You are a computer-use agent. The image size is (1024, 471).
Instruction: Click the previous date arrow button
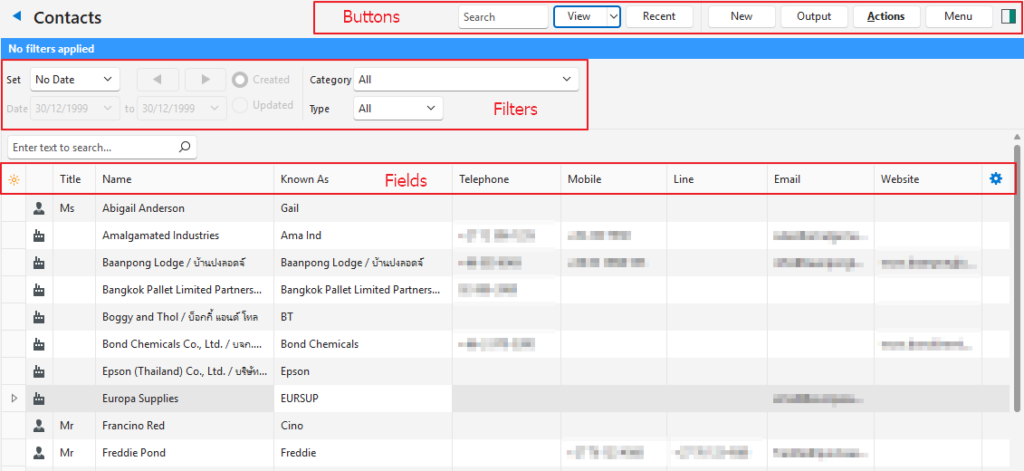coord(157,79)
